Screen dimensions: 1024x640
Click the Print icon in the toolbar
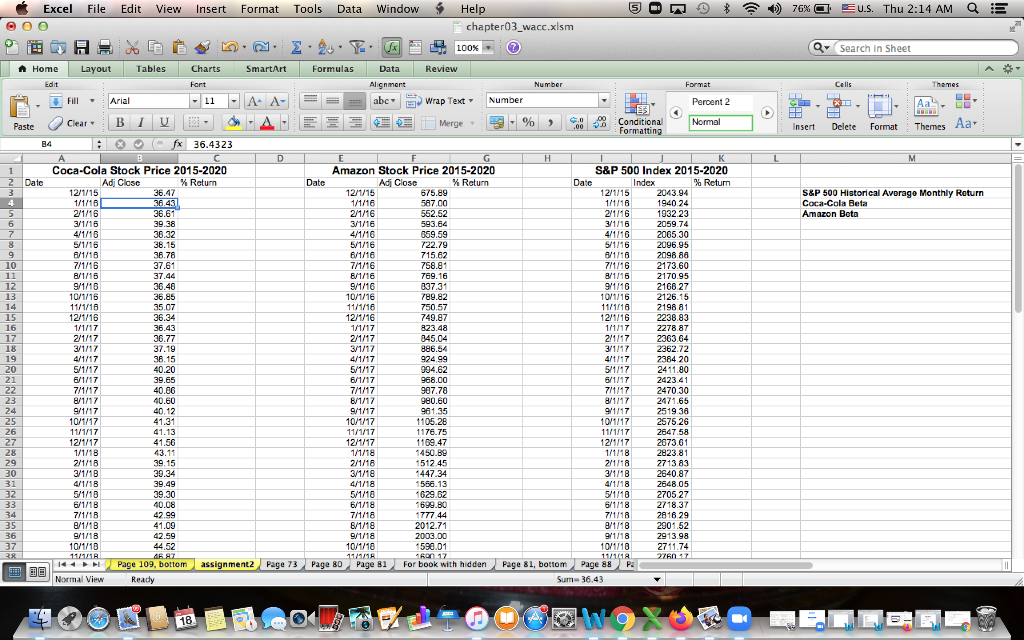(x=103, y=47)
